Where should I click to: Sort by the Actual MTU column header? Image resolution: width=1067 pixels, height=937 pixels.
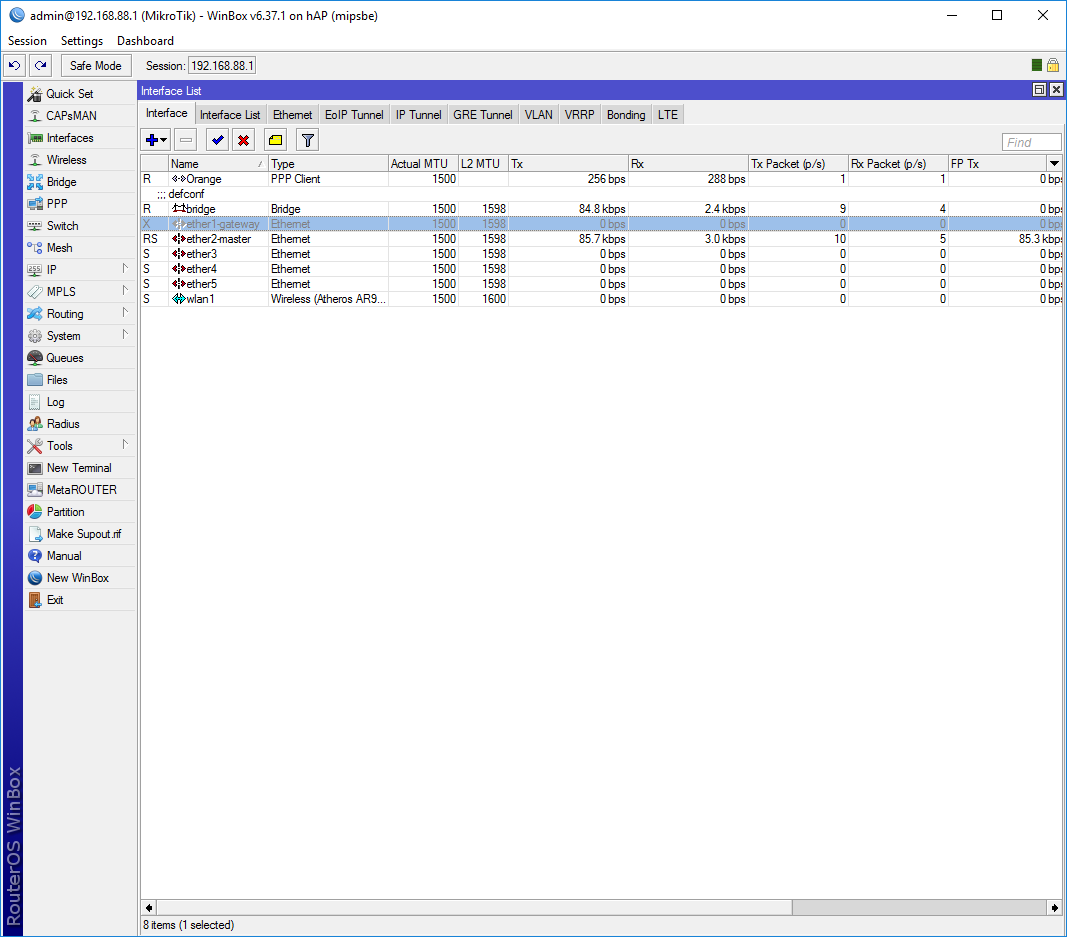423,164
